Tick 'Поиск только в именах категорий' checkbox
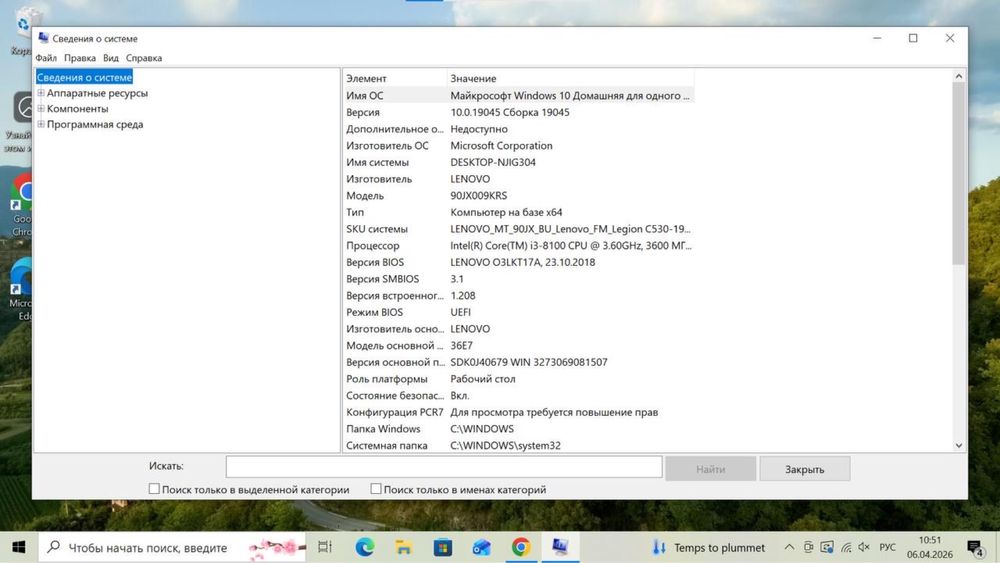1000x563 pixels. pos(376,489)
